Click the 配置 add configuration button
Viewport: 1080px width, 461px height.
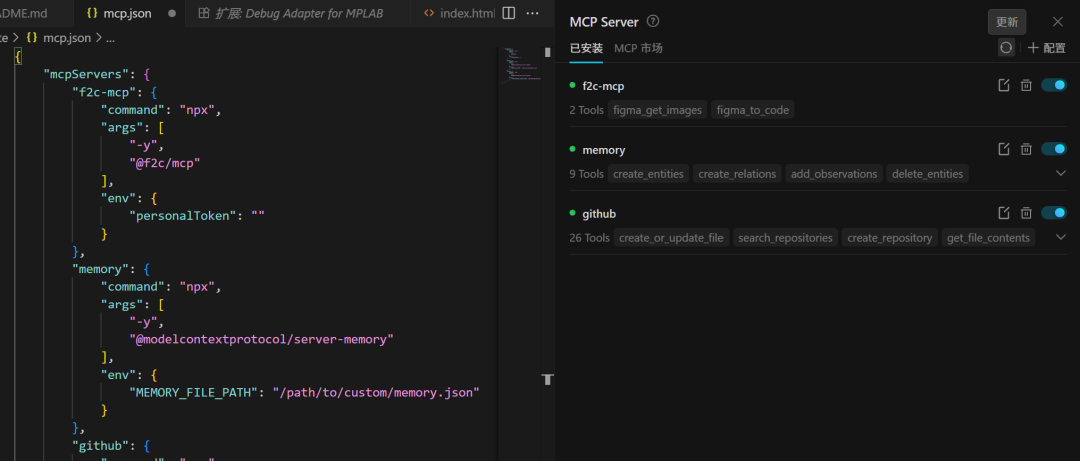[1046, 48]
